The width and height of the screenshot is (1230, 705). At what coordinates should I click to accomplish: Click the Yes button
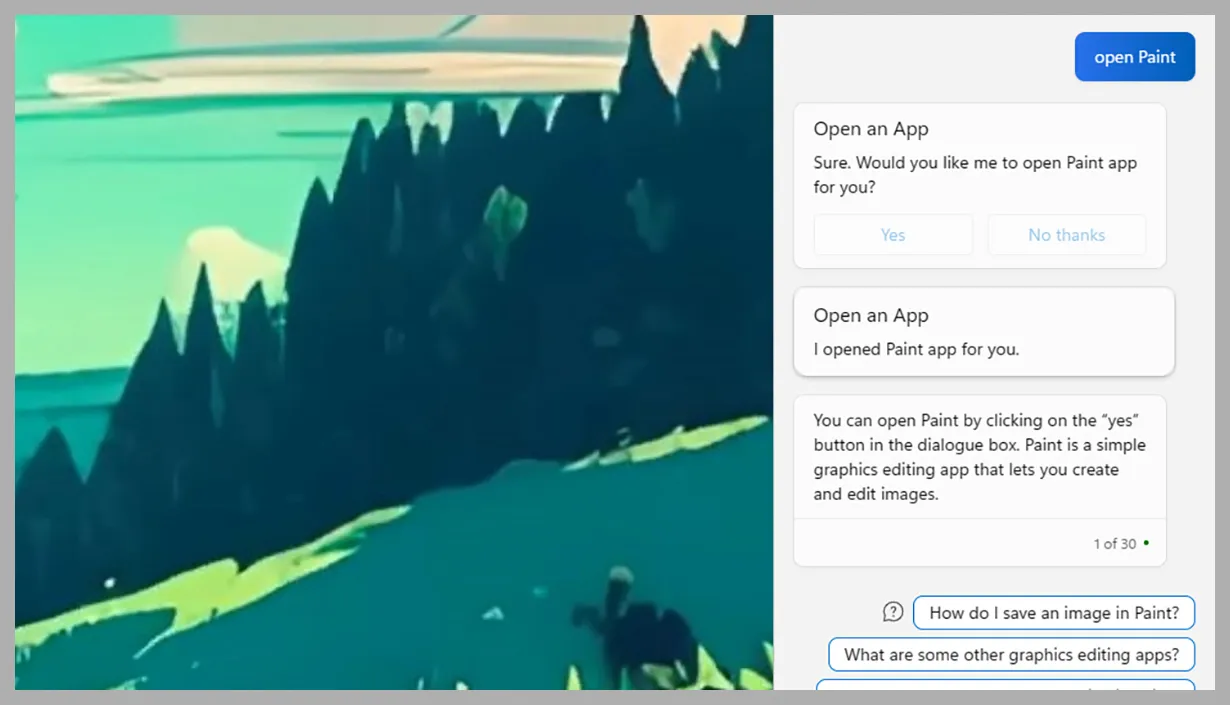893,235
